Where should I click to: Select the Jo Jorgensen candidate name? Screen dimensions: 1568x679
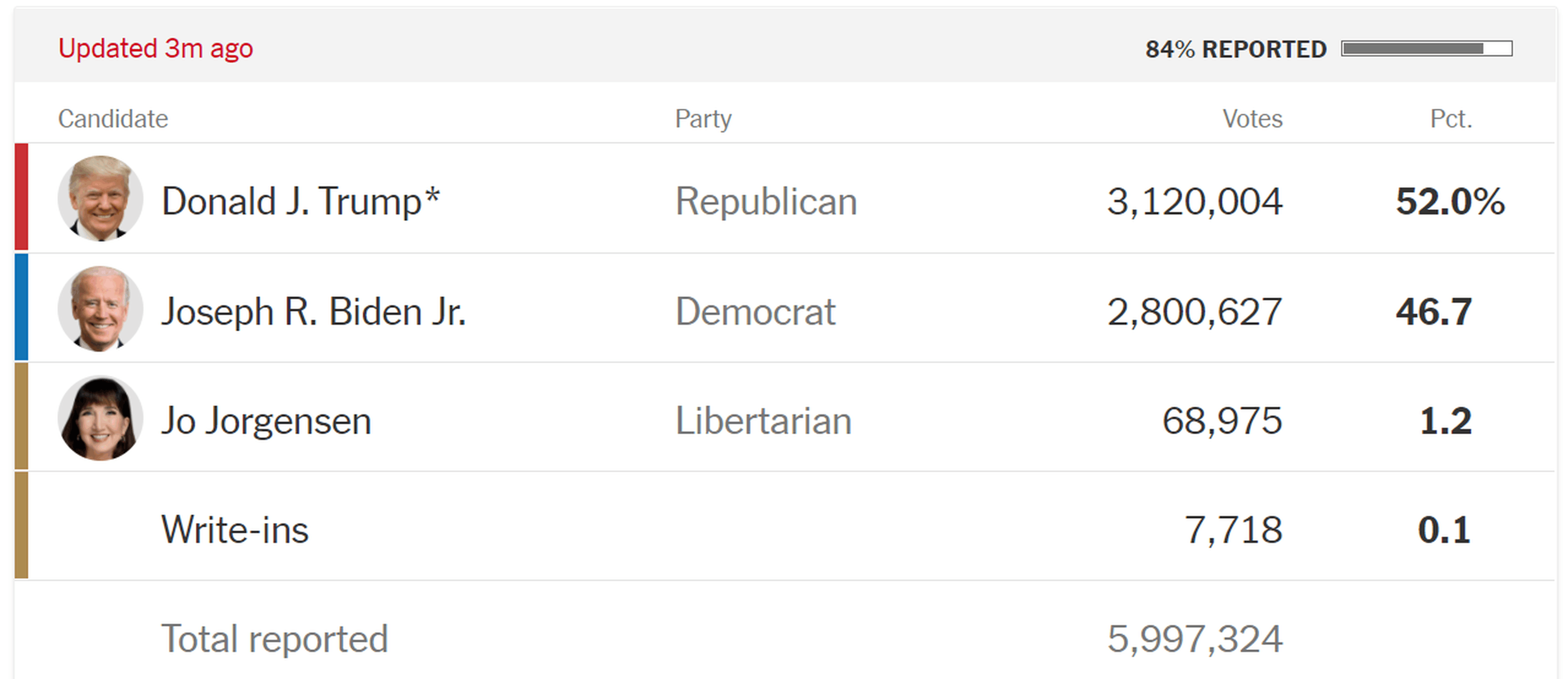pyautogui.click(x=266, y=421)
